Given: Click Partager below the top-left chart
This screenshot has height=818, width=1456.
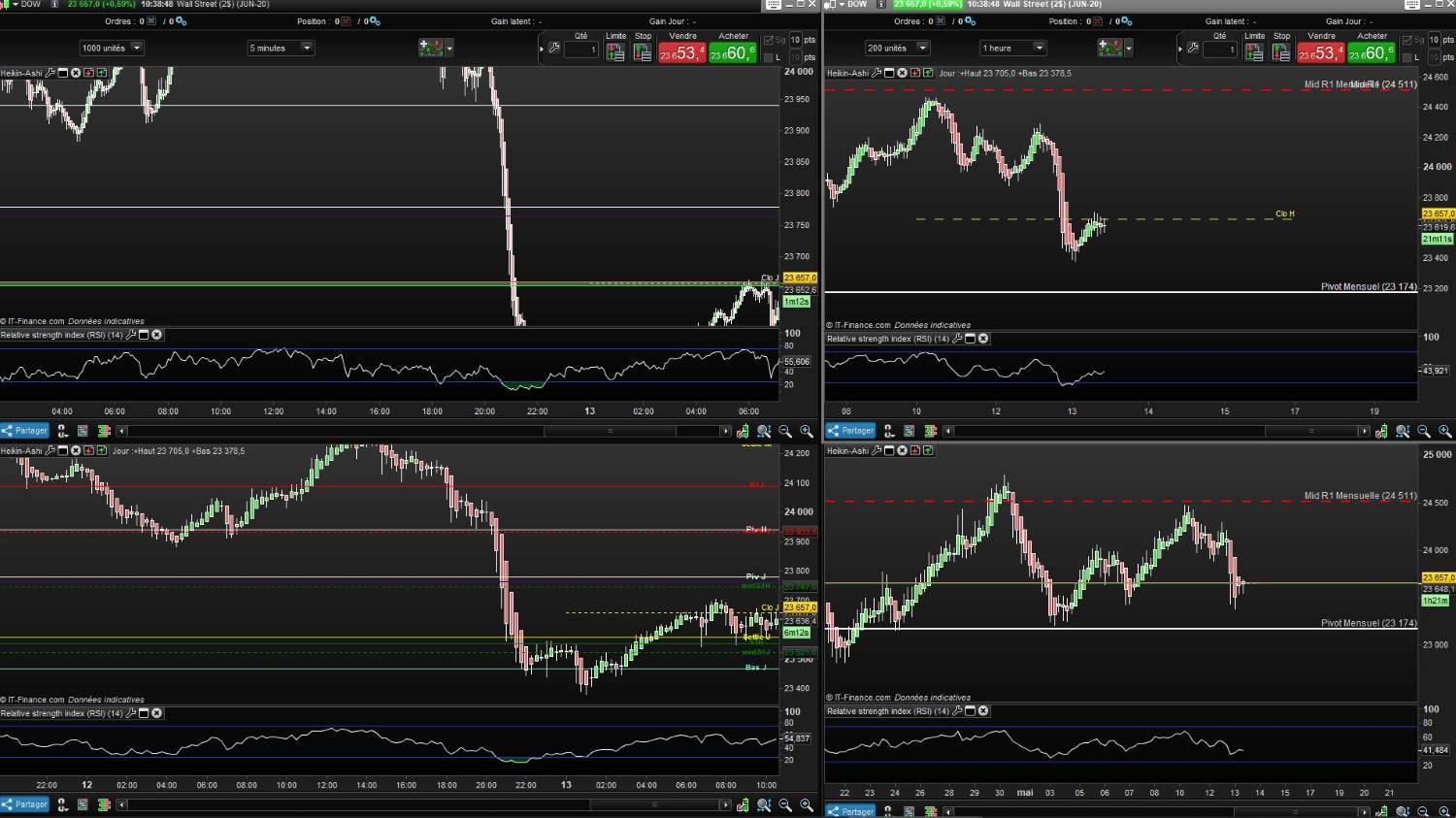Looking at the screenshot, I should [24, 431].
